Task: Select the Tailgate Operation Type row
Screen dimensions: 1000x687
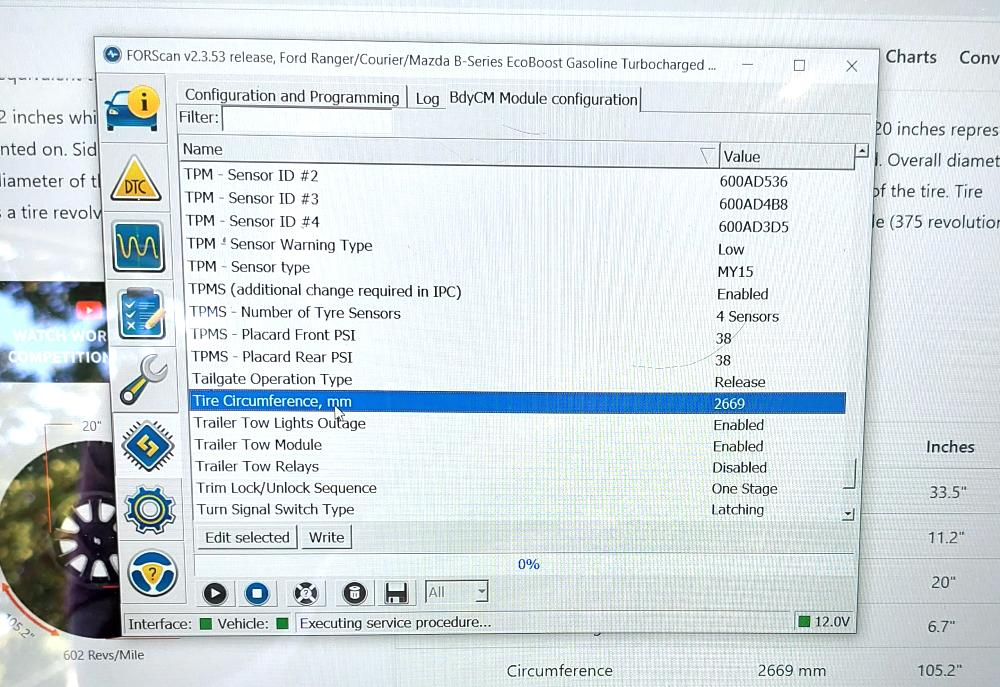Action: [x=518, y=380]
